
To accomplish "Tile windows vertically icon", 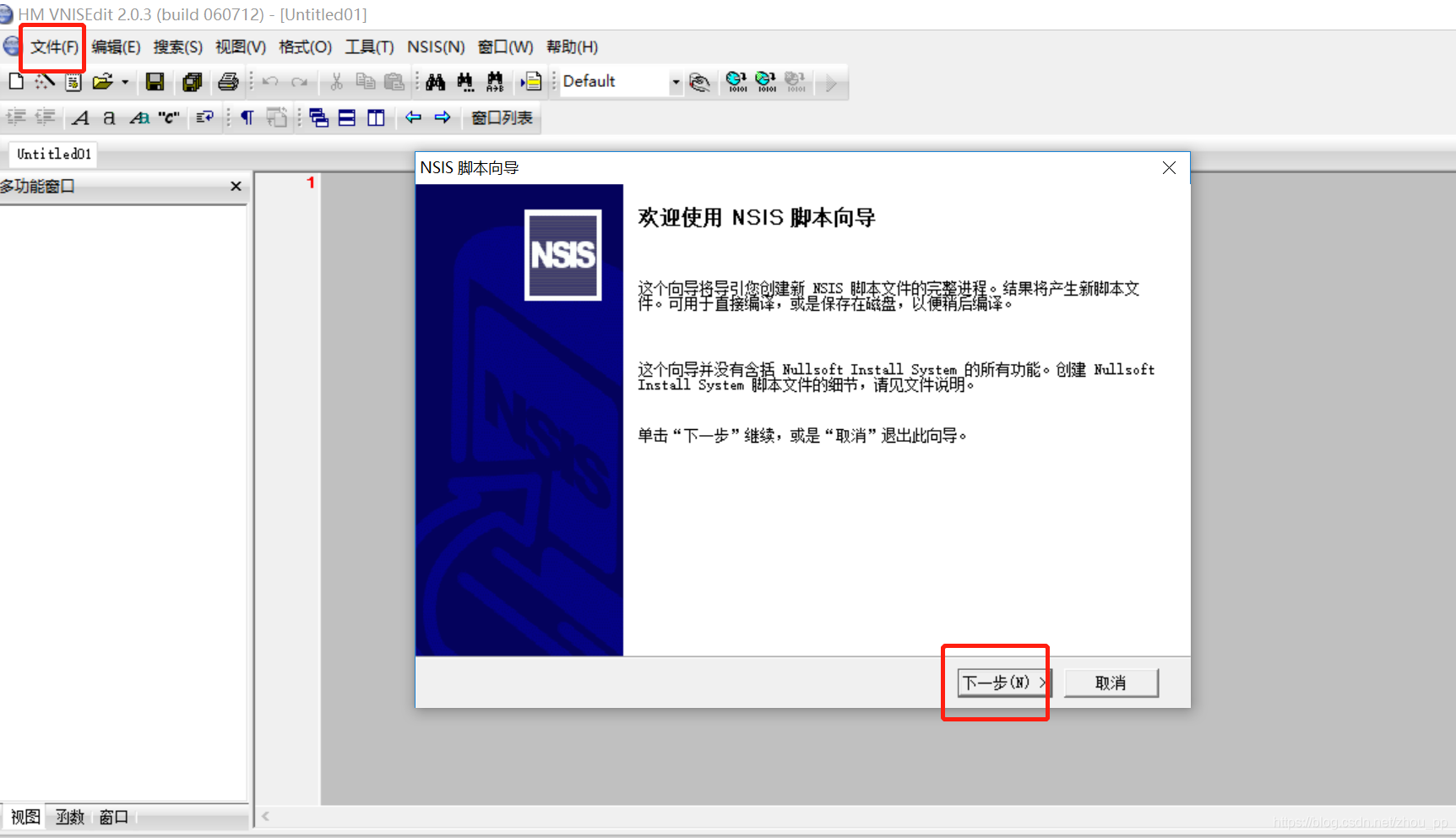I will click(376, 117).
